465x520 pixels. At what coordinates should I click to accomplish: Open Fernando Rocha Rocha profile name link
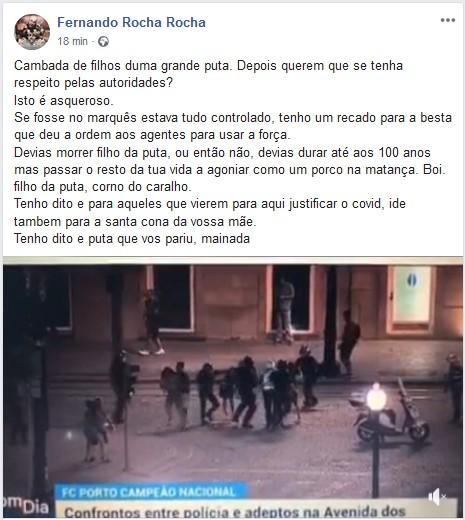131,22
